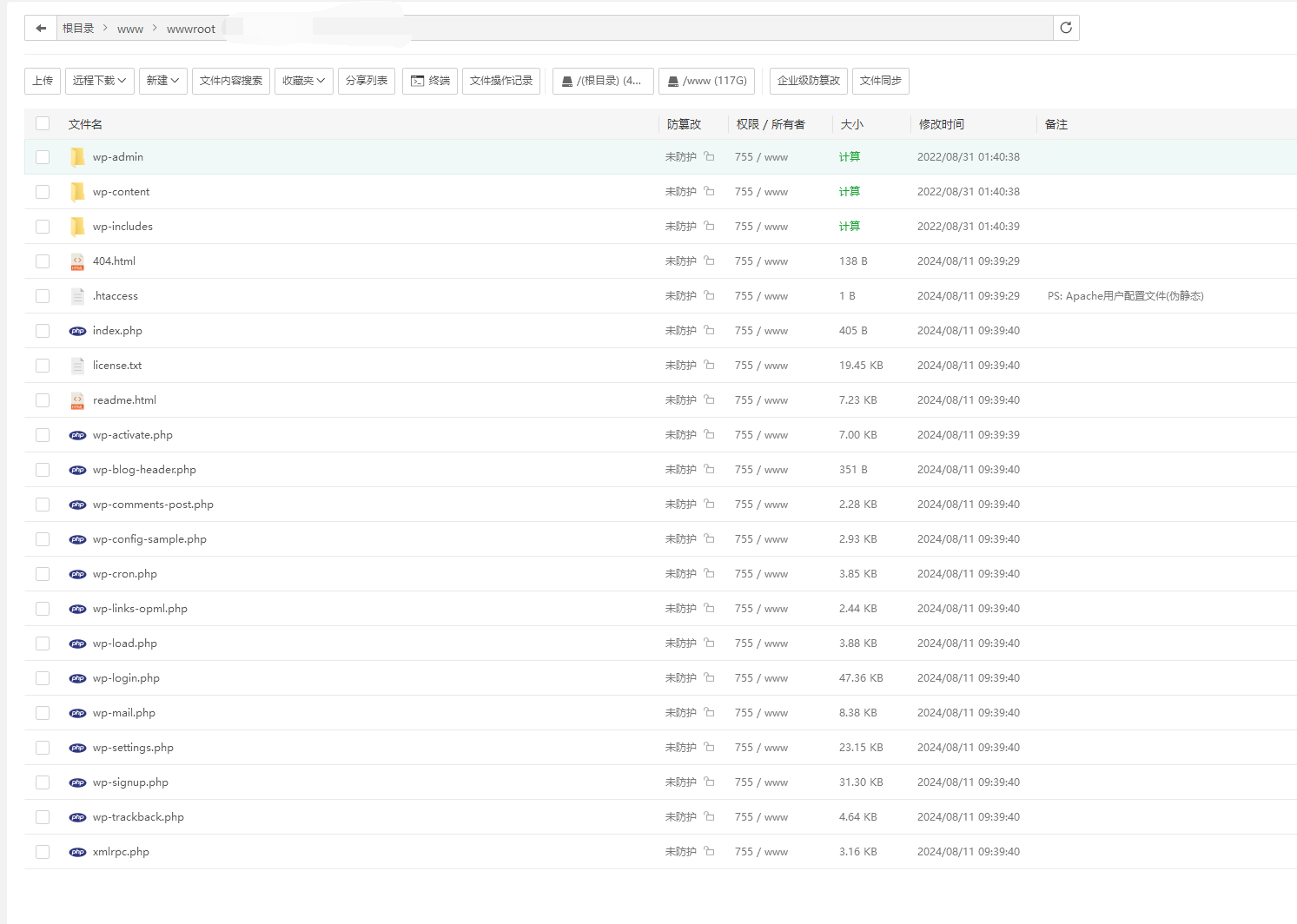Open 企业级防篡改 tamper protection

tap(809, 81)
